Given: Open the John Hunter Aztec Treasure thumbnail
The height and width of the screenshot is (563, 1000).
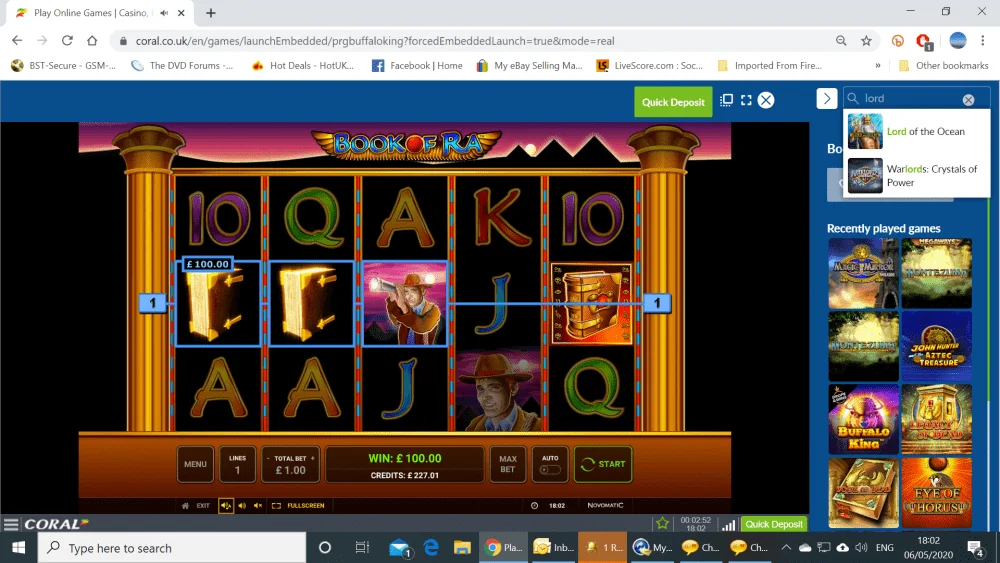Looking at the screenshot, I should click(x=936, y=346).
